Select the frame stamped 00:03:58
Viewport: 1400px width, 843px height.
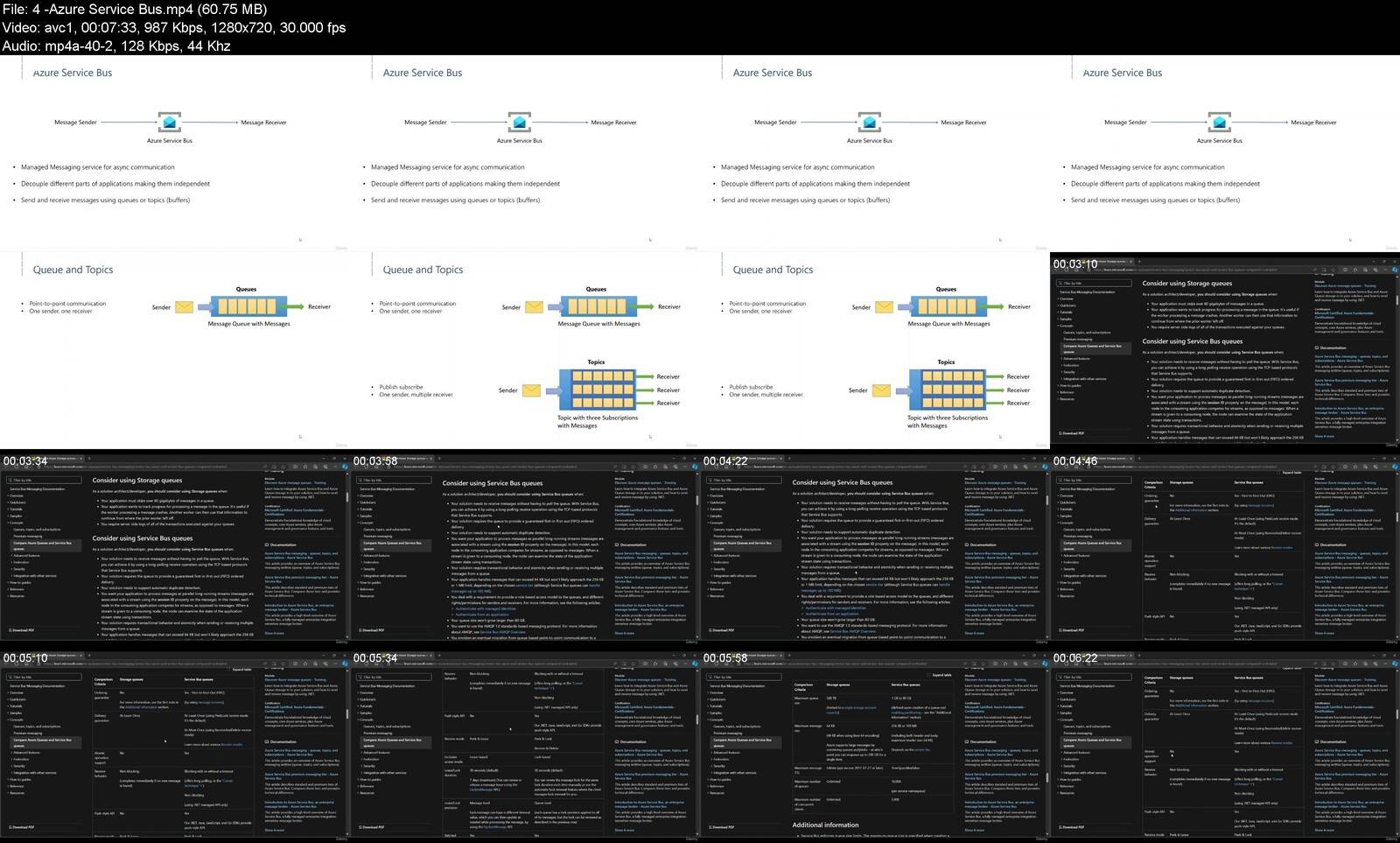(525, 547)
